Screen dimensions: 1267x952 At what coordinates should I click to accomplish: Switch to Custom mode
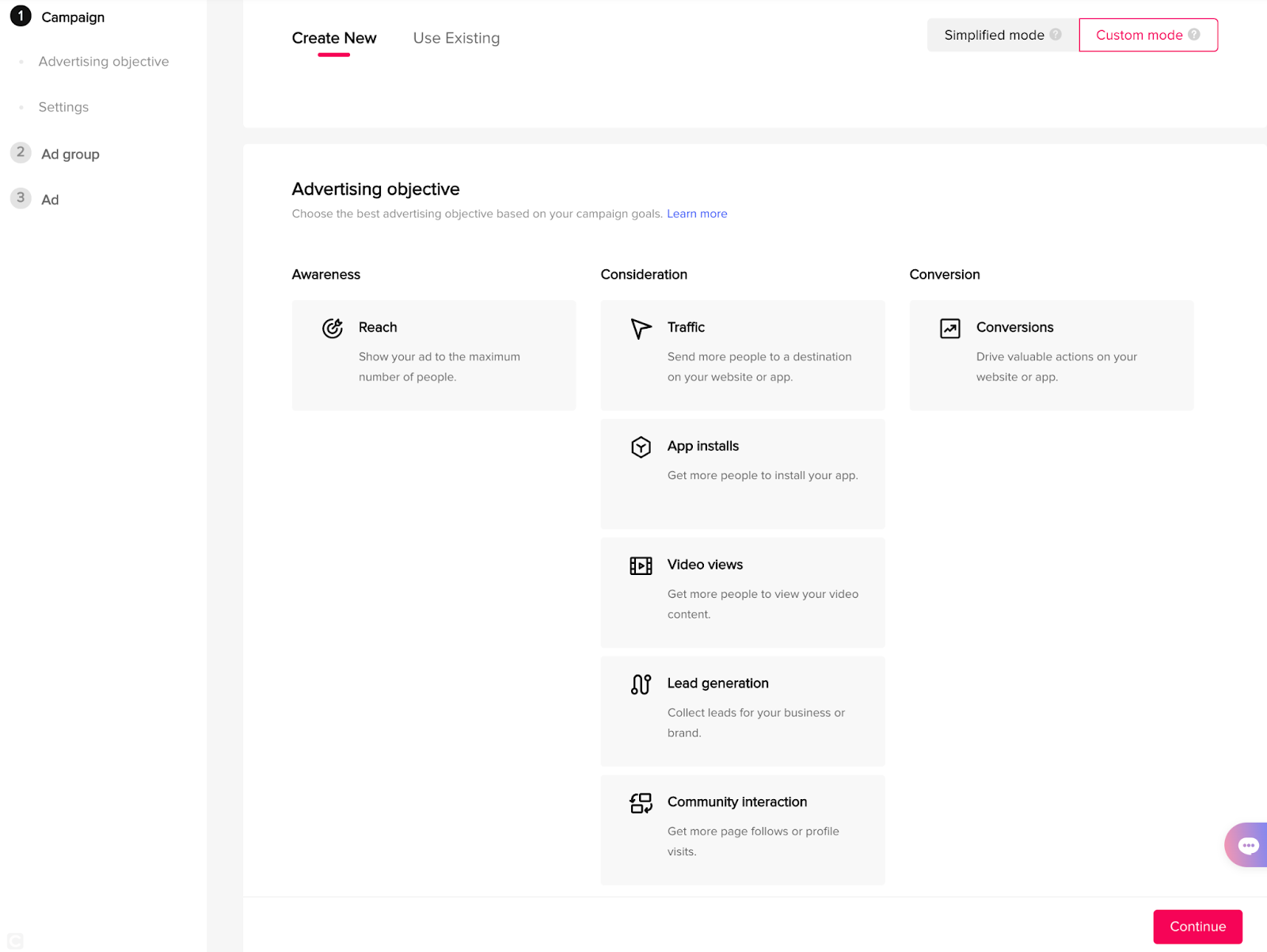(1139, 35)
